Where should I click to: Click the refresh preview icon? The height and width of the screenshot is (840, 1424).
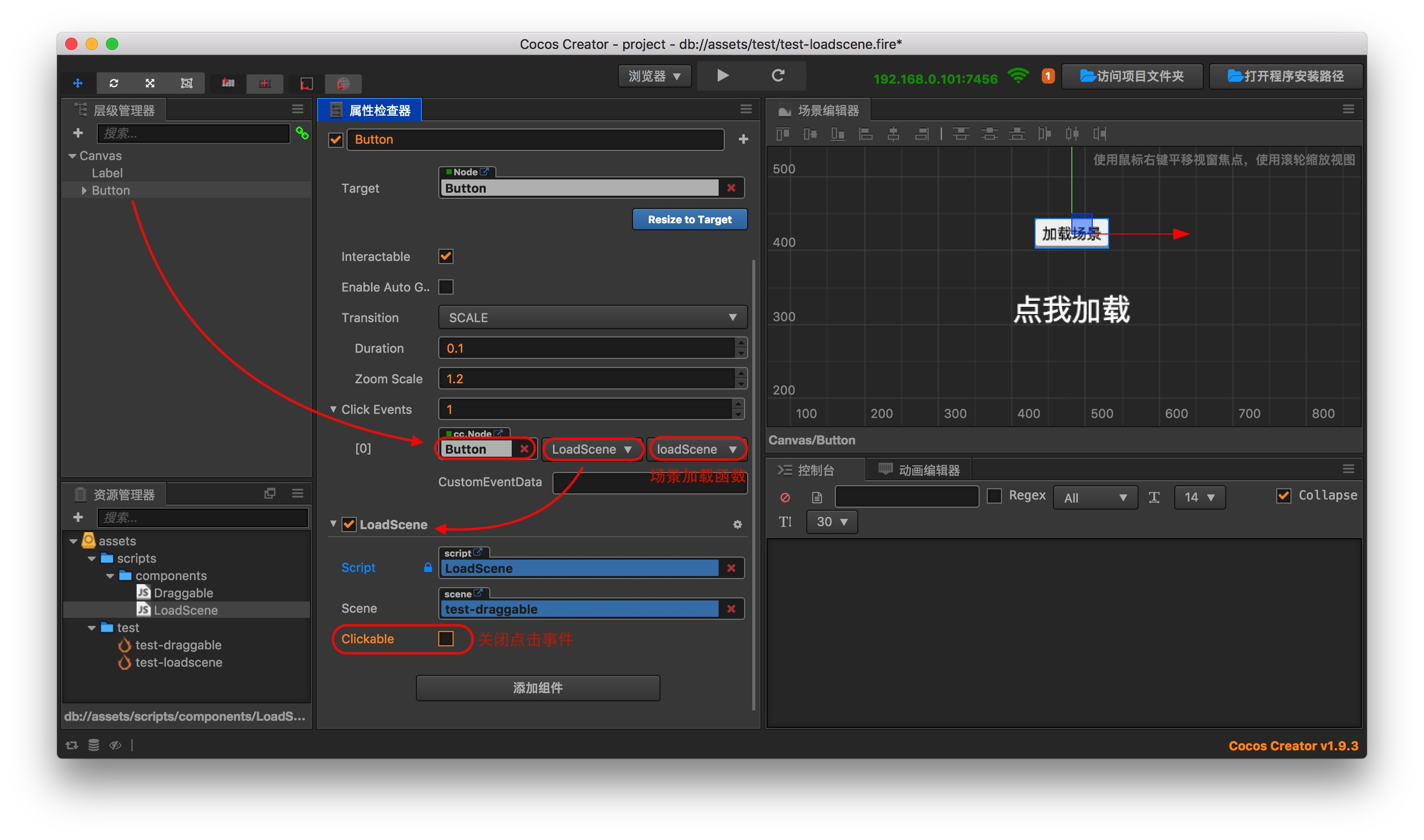pyautogui.click(x=778, y=76)
